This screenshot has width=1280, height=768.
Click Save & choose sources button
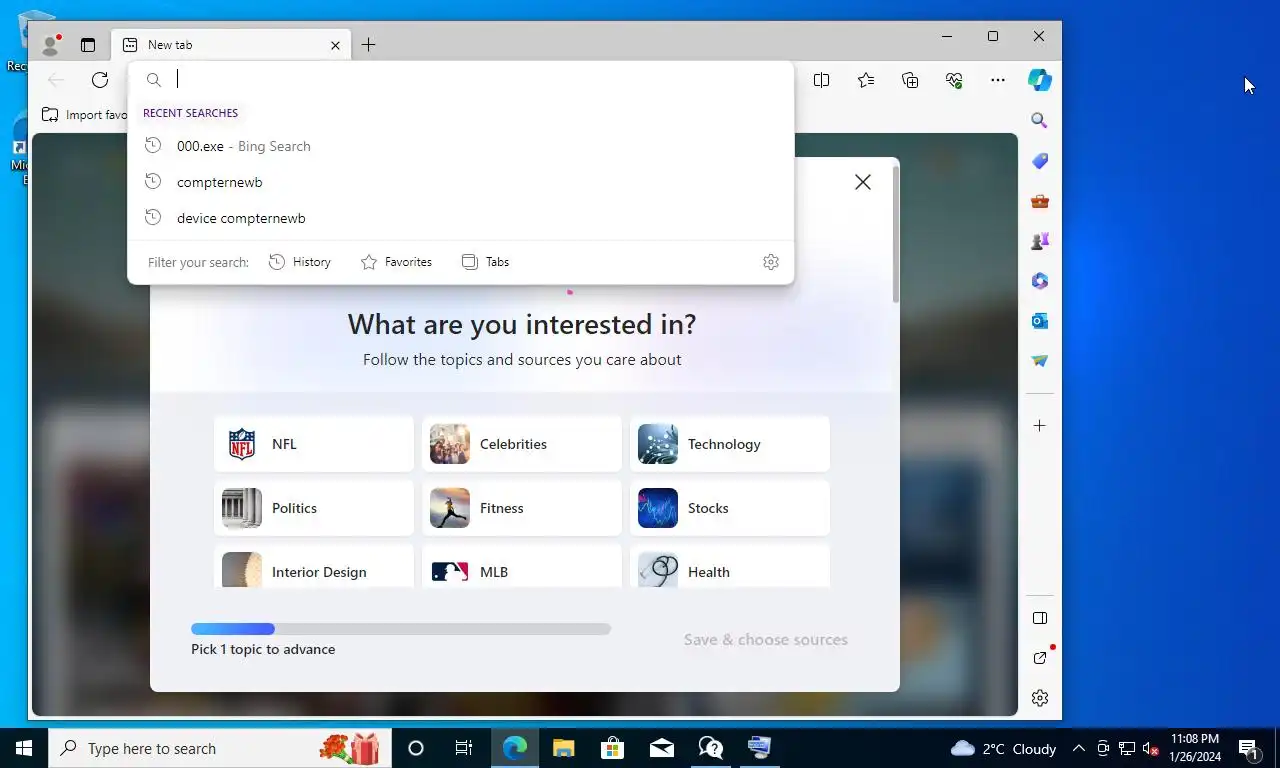pos(766,640)
